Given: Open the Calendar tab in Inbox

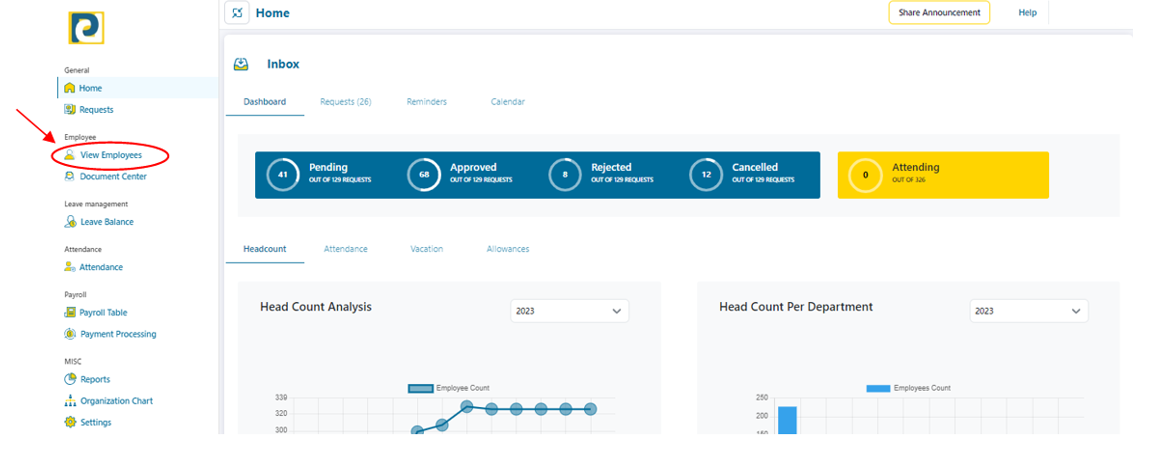Looking at the screenshot, I should click(508, 102).
